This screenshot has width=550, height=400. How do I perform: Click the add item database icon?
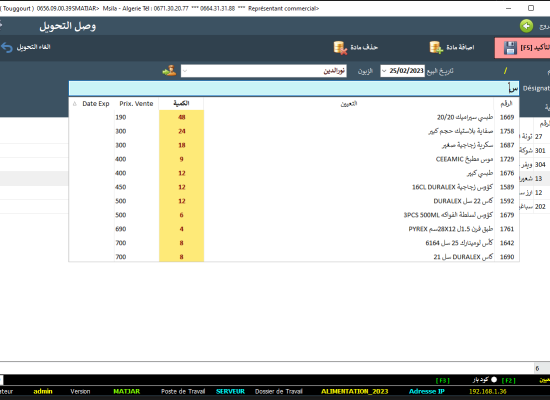pos(436,47)
